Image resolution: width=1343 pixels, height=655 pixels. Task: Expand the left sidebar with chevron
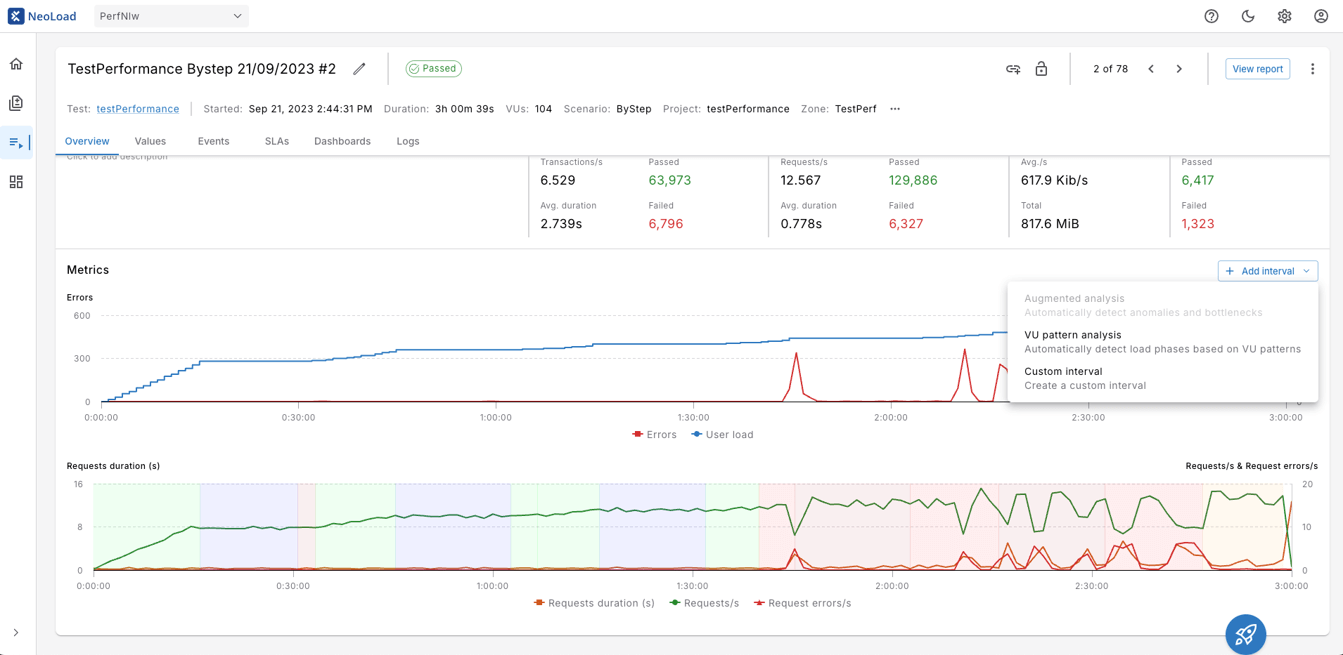16,632
